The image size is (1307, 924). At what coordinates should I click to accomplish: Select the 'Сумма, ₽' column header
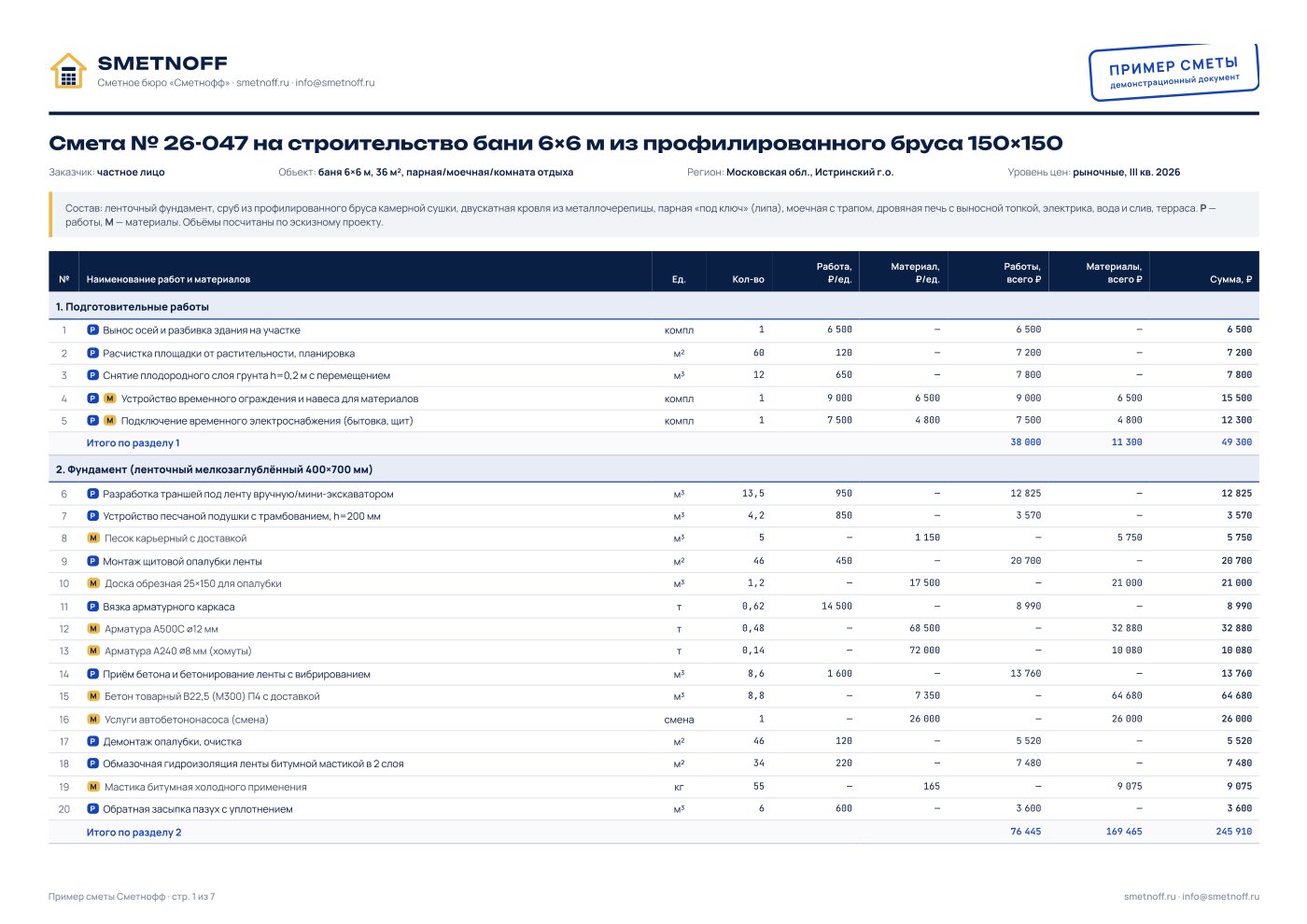[x=1230, y=279]
